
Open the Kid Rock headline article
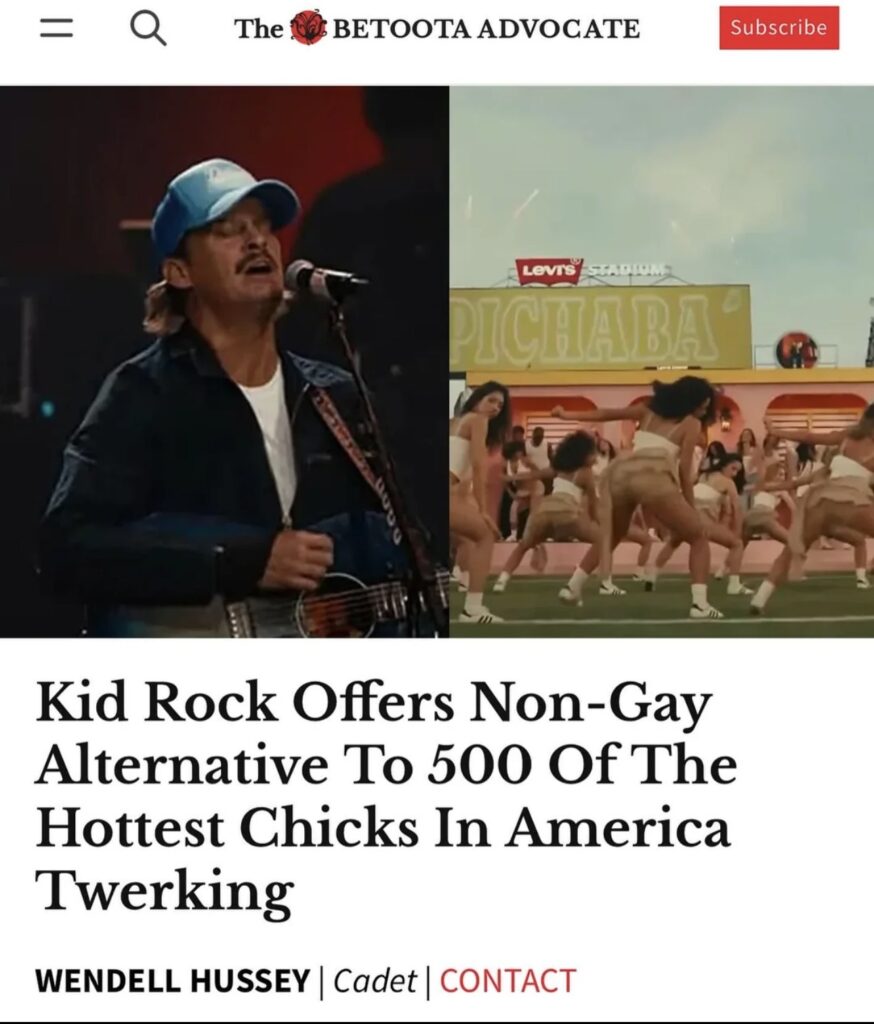[x=385, y=797]
